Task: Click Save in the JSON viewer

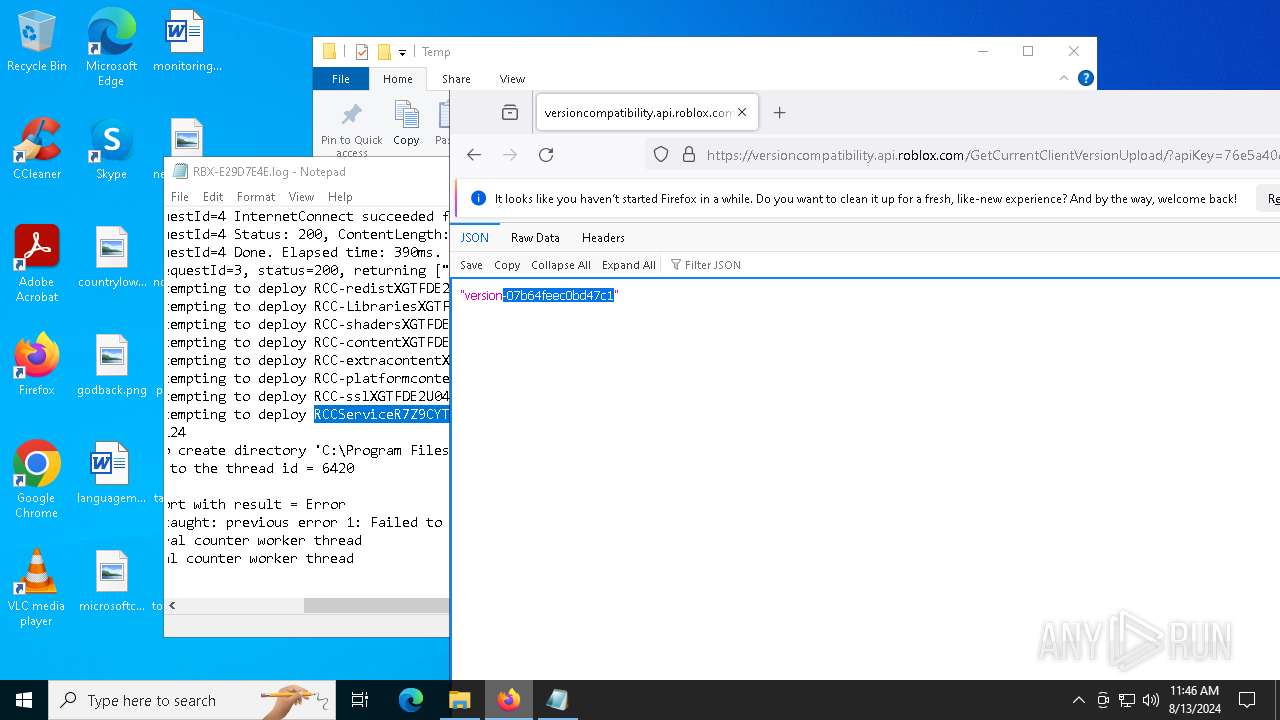Action: coord(471,265)
